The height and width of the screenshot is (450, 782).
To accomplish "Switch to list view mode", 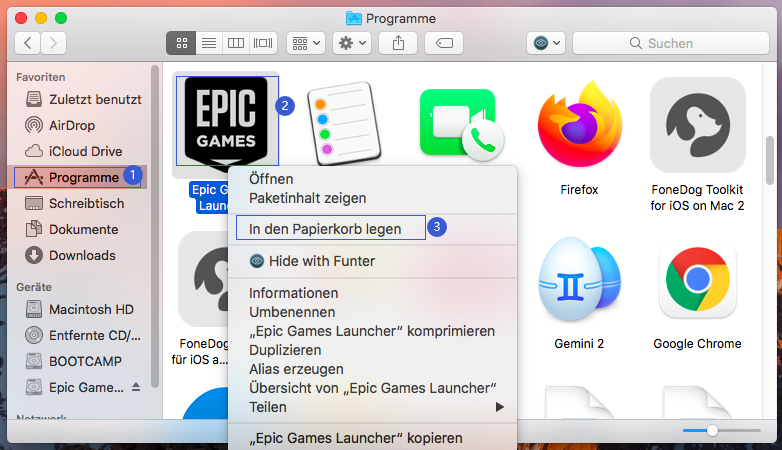I will 209,43.
